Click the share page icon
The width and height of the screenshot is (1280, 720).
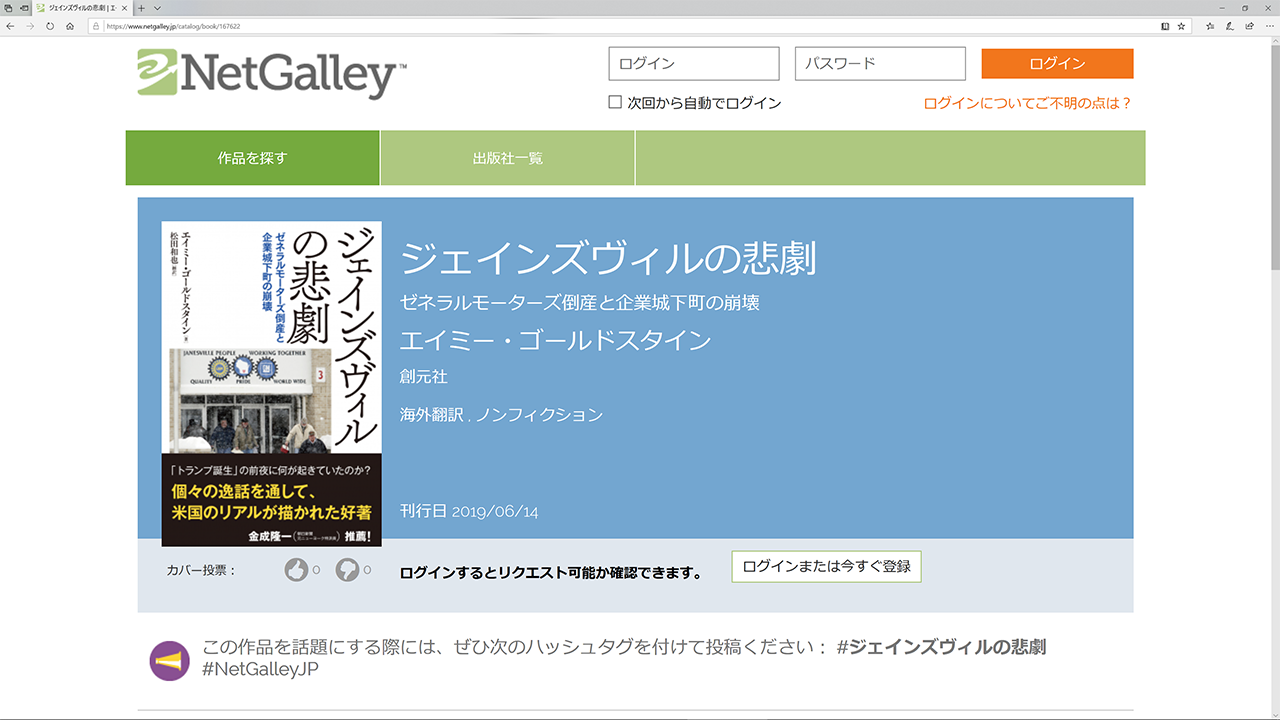click(1250, 26)
